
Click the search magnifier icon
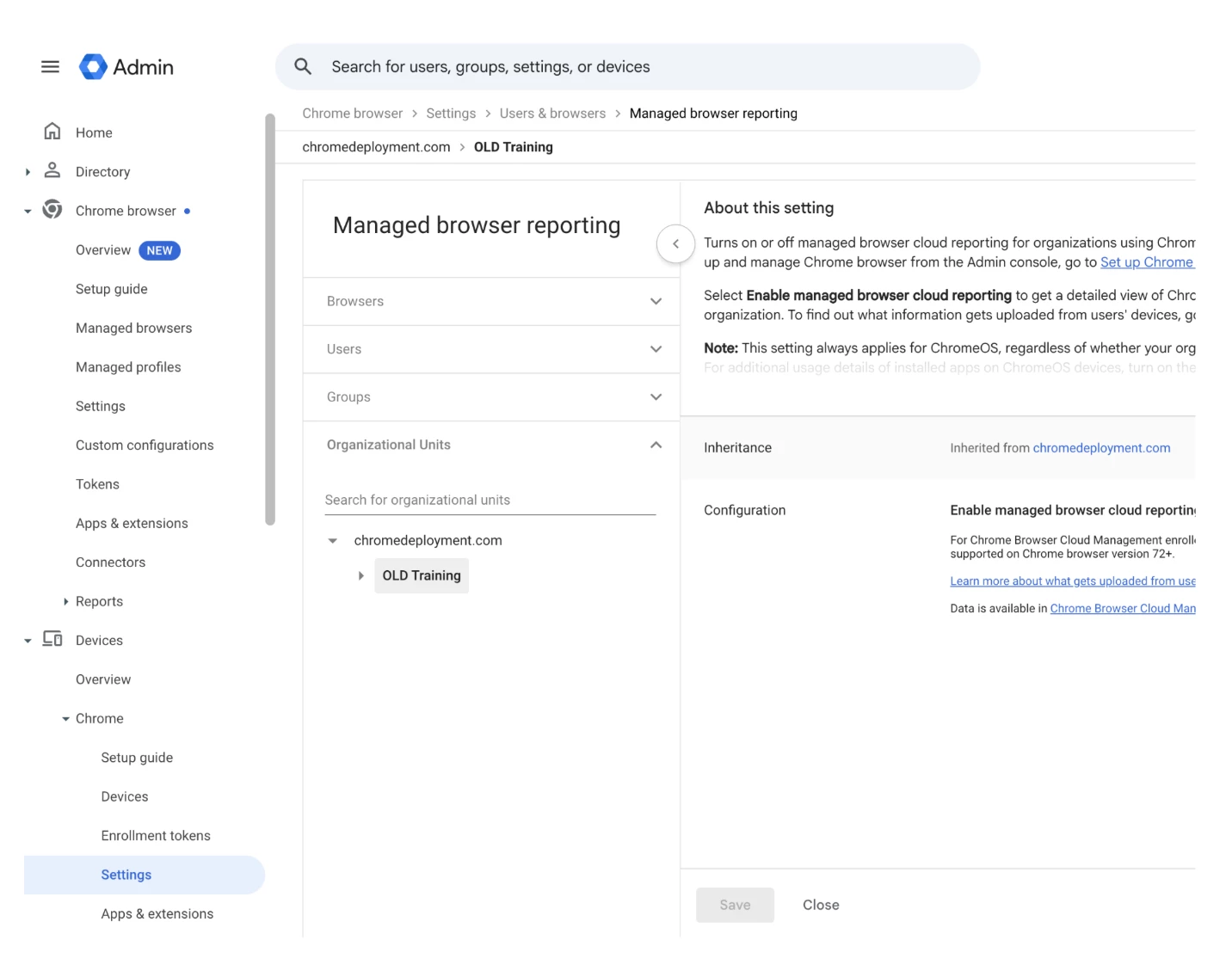[x=303, y=66]
